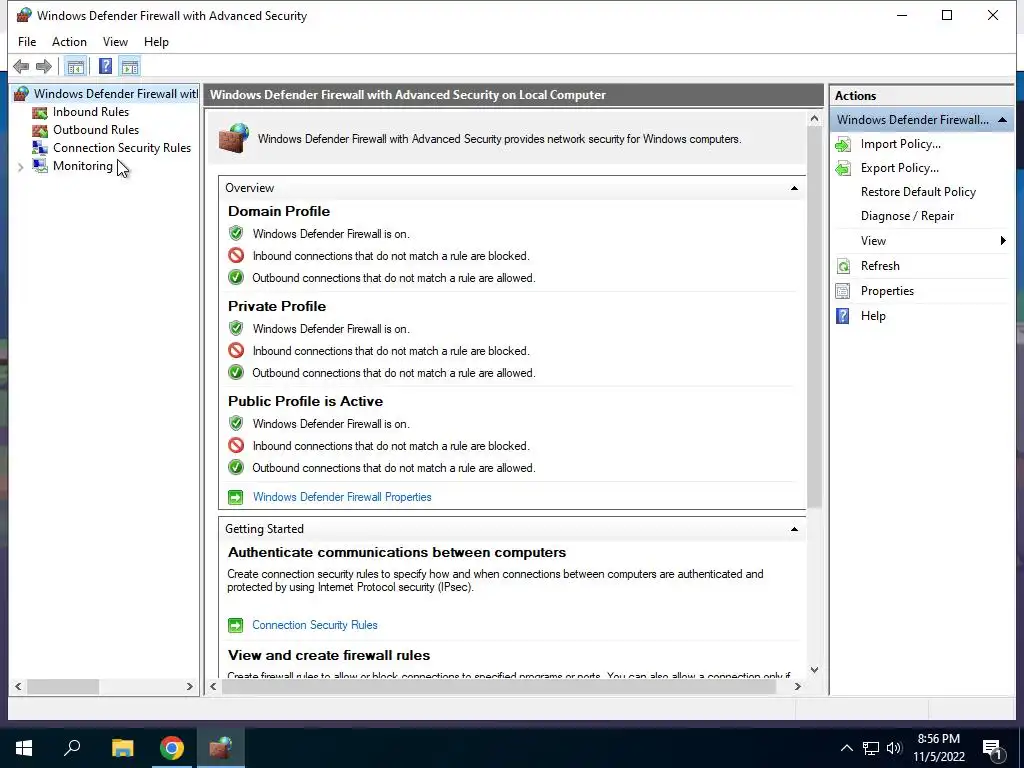Screen dimensions: 1024x768
Task: Open the Action menu
Action: [x=69, y=42]
